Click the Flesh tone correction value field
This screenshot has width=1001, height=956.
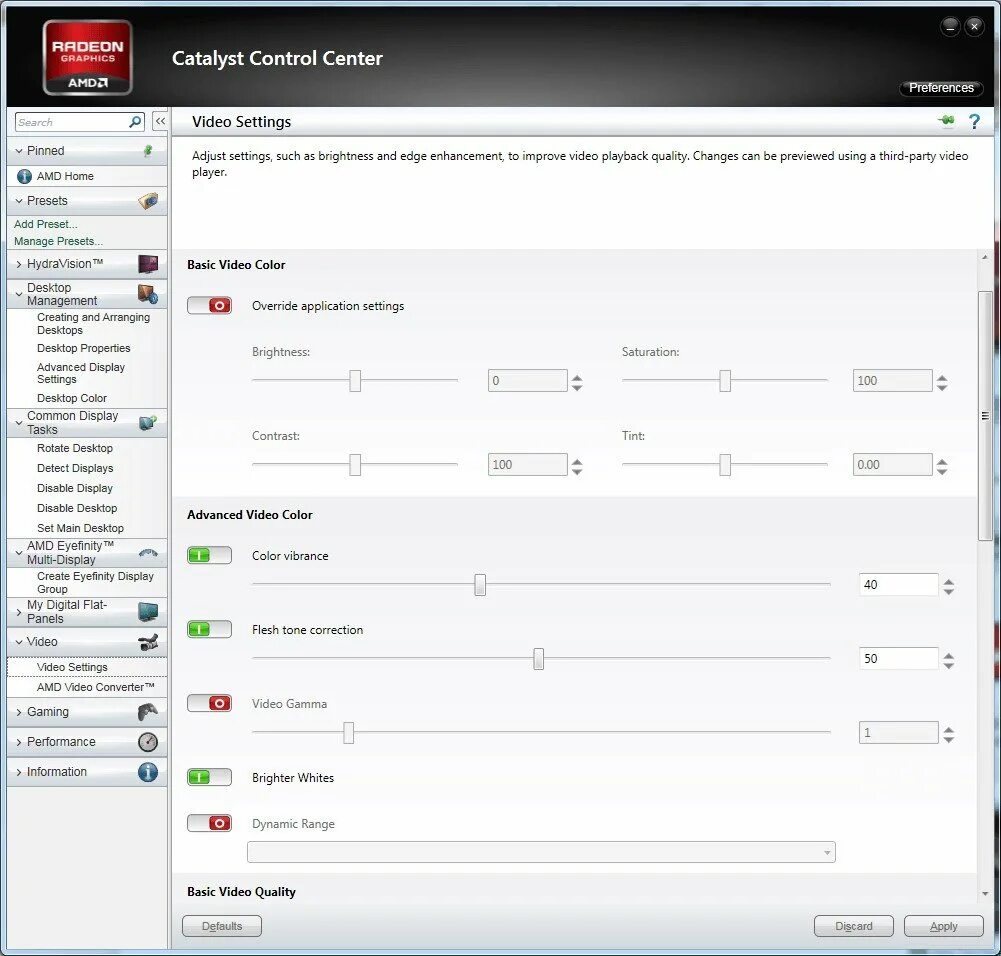coord(899,659)
